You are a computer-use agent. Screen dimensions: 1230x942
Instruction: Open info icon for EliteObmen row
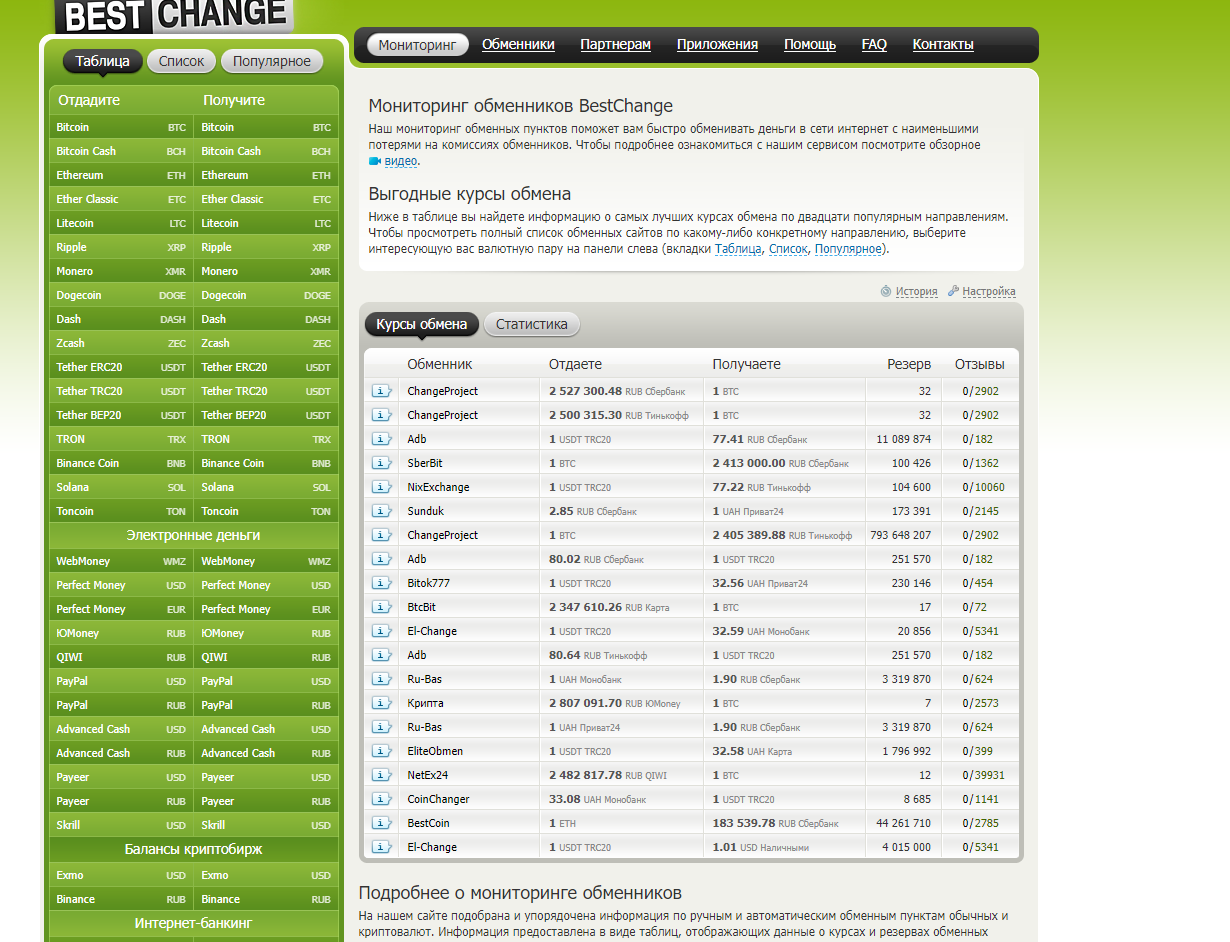coord(381,751)
